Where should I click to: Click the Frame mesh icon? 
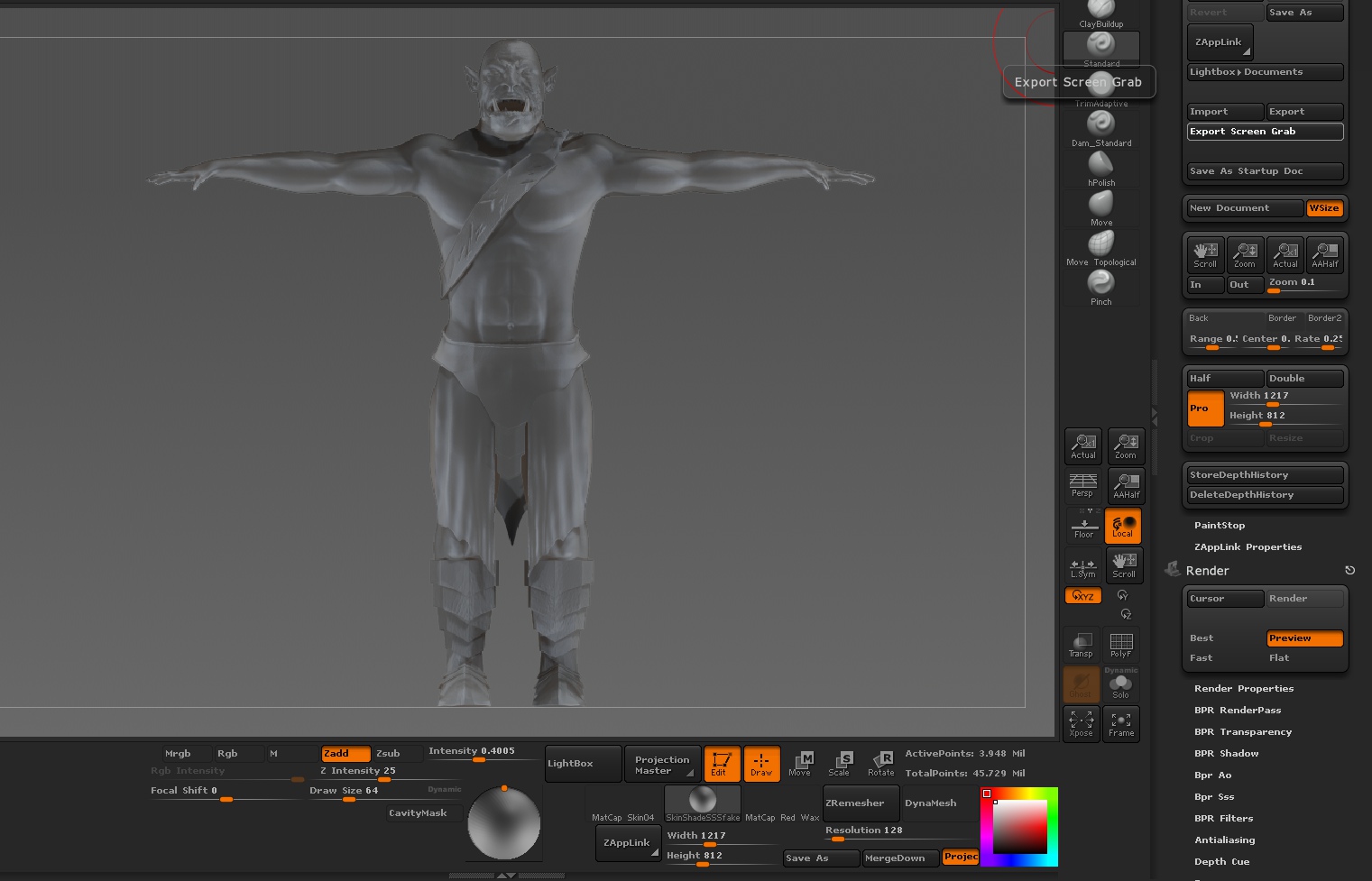click(1121, 723)
